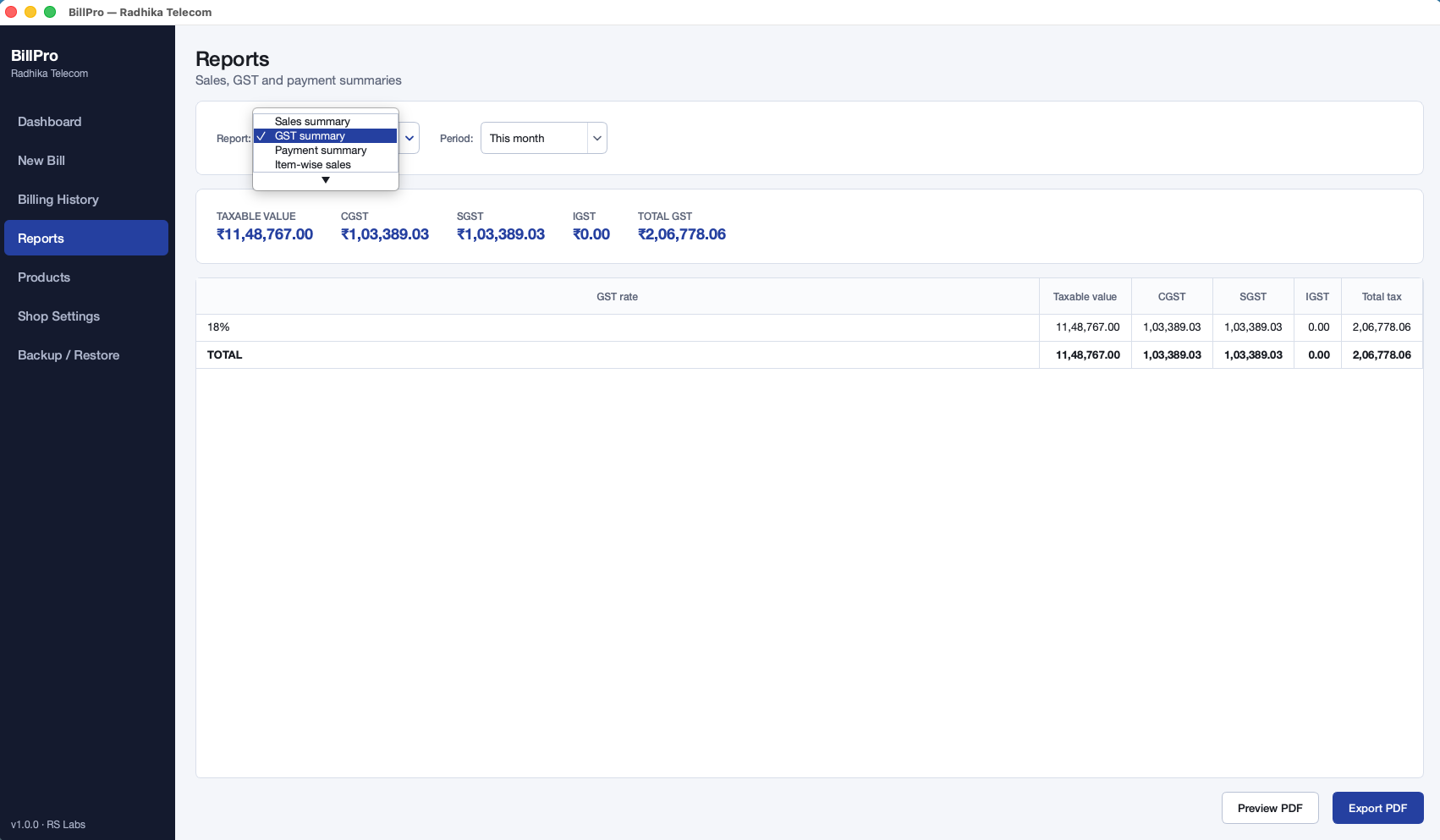Choose Payment summary report option
The height and width of the screenshot is (840, 1440).
coord(326,151)
